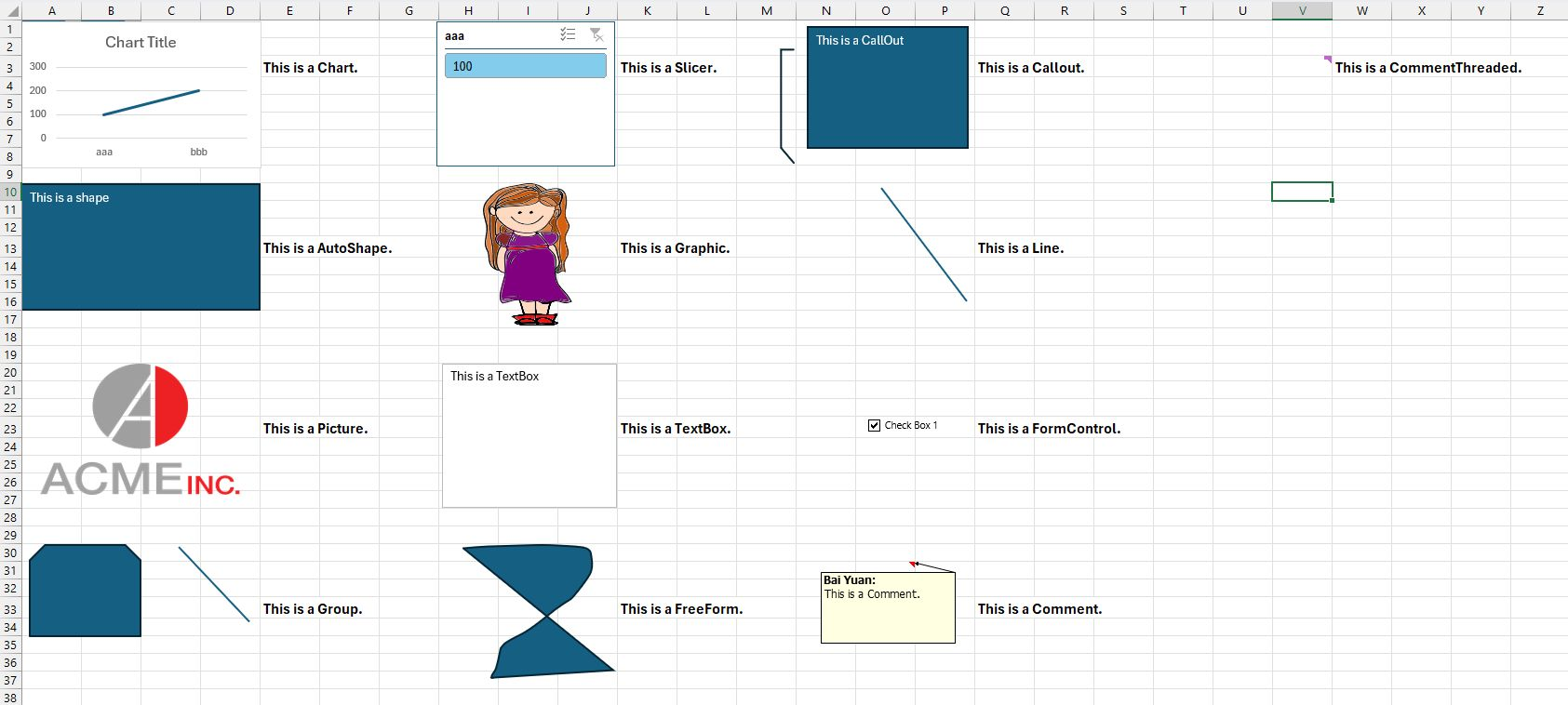Select the 'This is a shape' rectangle
The width and height of the screenshot is (1568, 705).
click(141, 246)
